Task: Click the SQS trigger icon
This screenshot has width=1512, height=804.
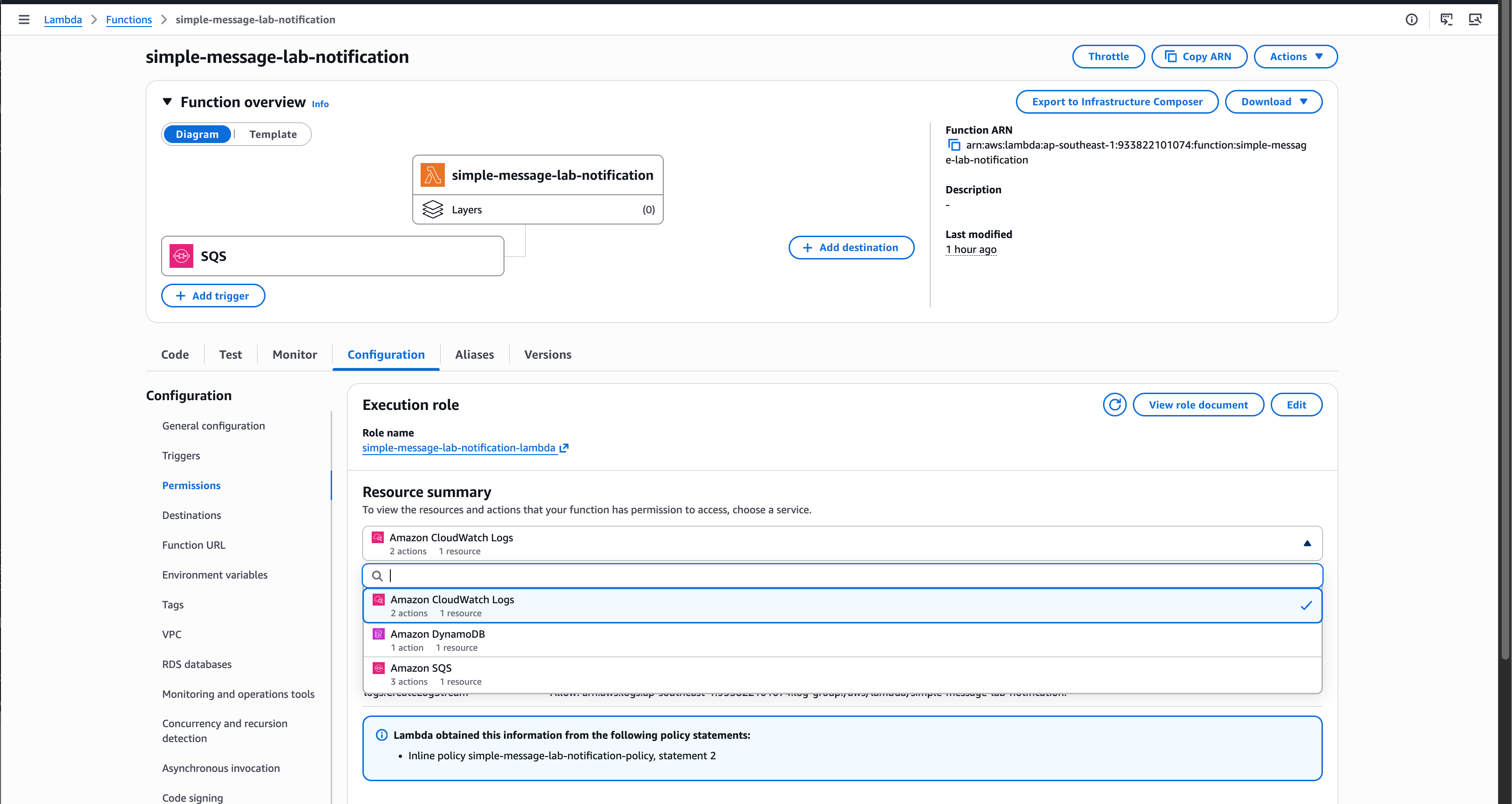Action: tap(181, 256)
